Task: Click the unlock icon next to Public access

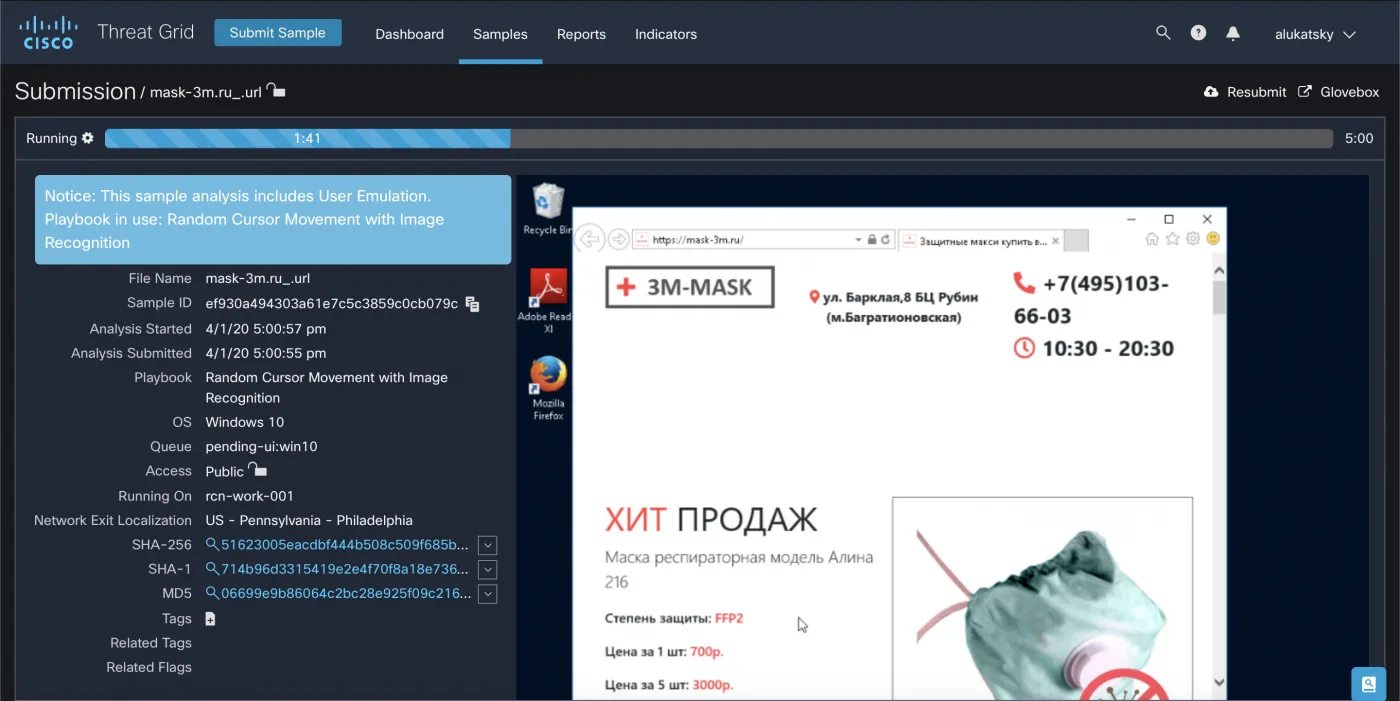Action: tap(257, 470)
